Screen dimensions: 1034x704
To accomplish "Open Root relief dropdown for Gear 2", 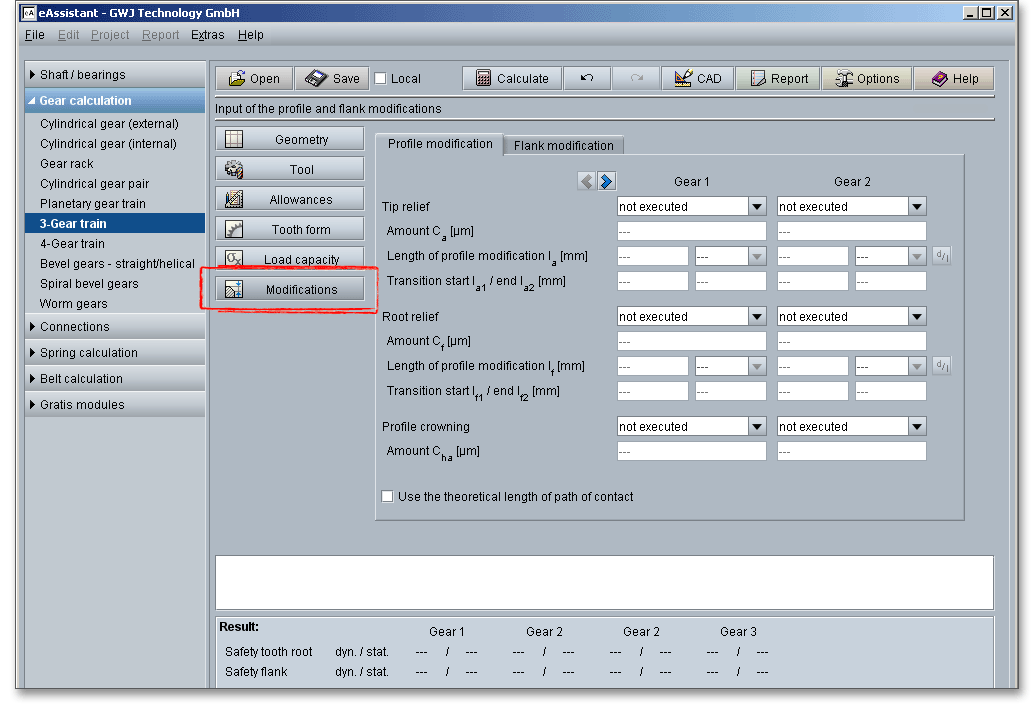I will coord(917,317).
